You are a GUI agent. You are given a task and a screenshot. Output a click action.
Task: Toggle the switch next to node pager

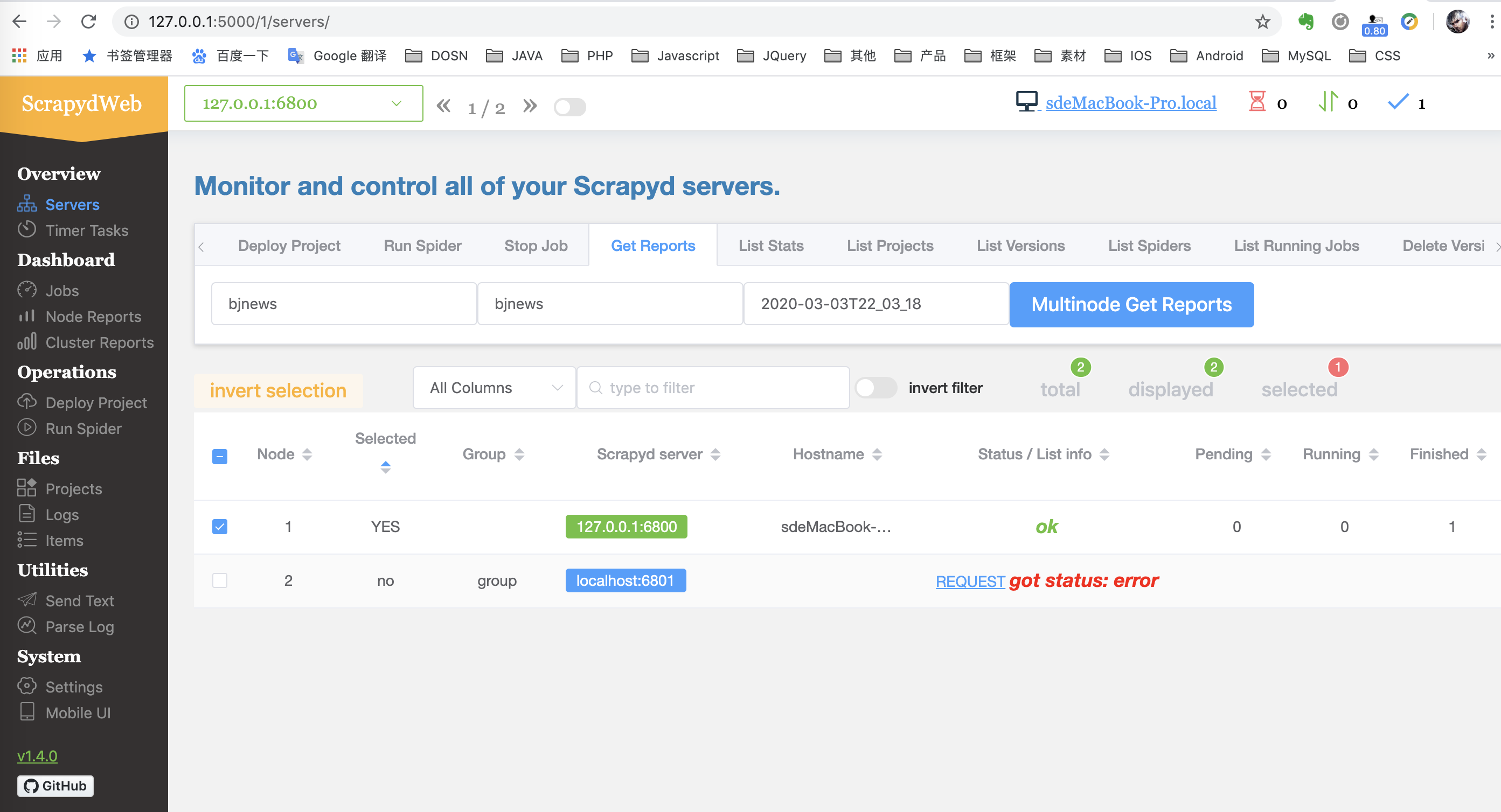pyautogui.click(x=569, y=107)
